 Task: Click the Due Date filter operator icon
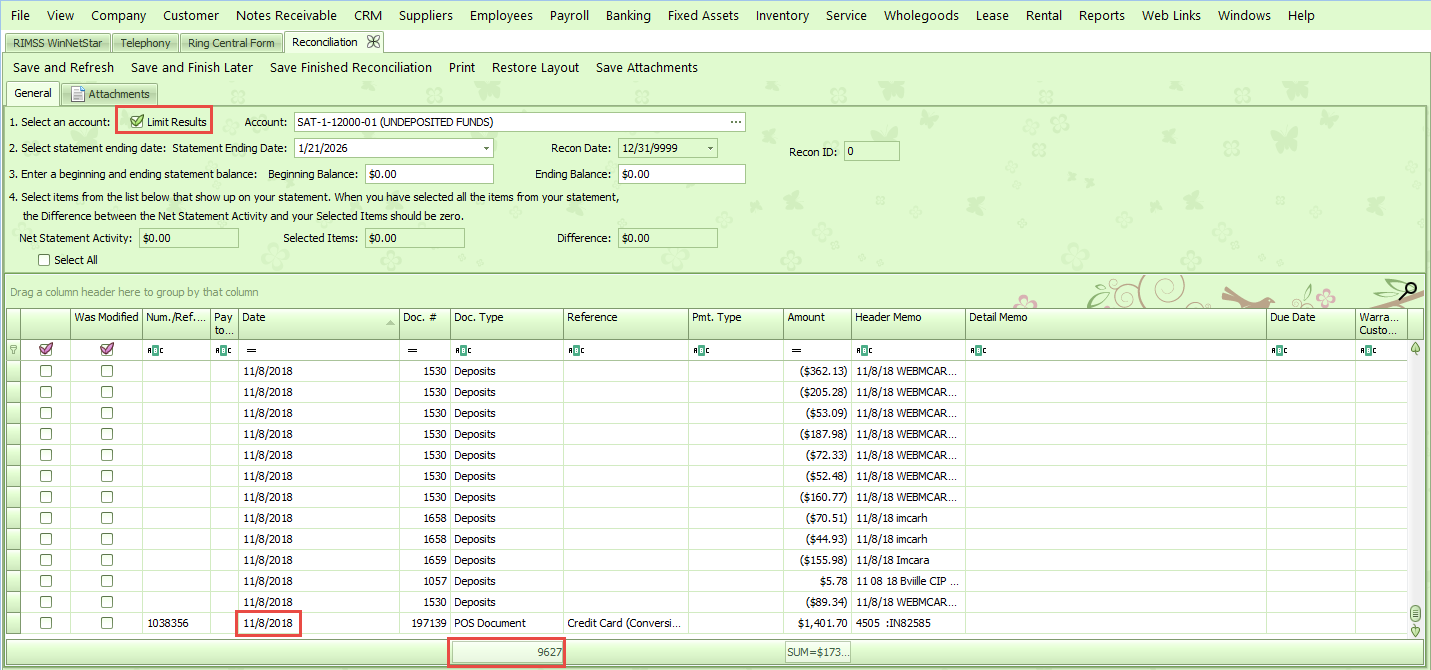pyautogui.click(x=1277, y=350)
